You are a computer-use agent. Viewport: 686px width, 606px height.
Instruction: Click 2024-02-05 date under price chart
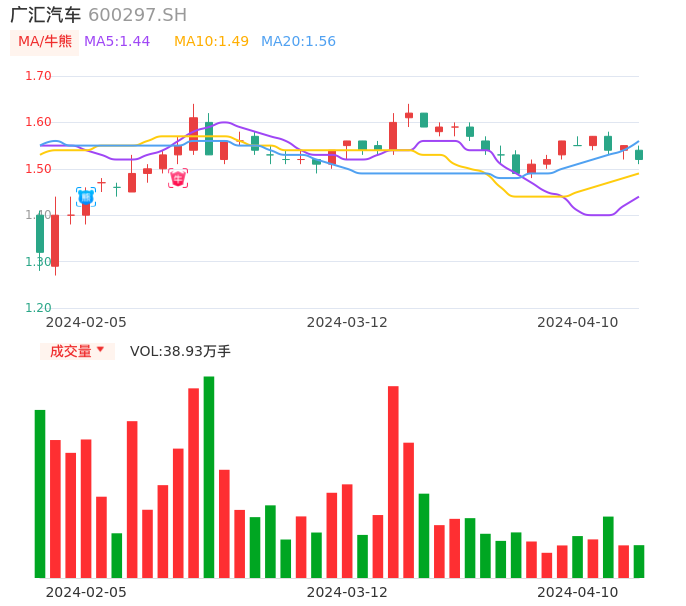click(x=86, y=322)
